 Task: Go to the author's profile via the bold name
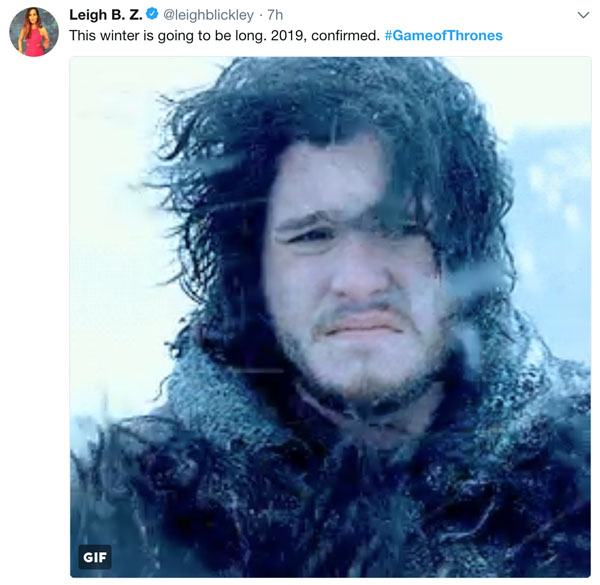click(104, 15)
